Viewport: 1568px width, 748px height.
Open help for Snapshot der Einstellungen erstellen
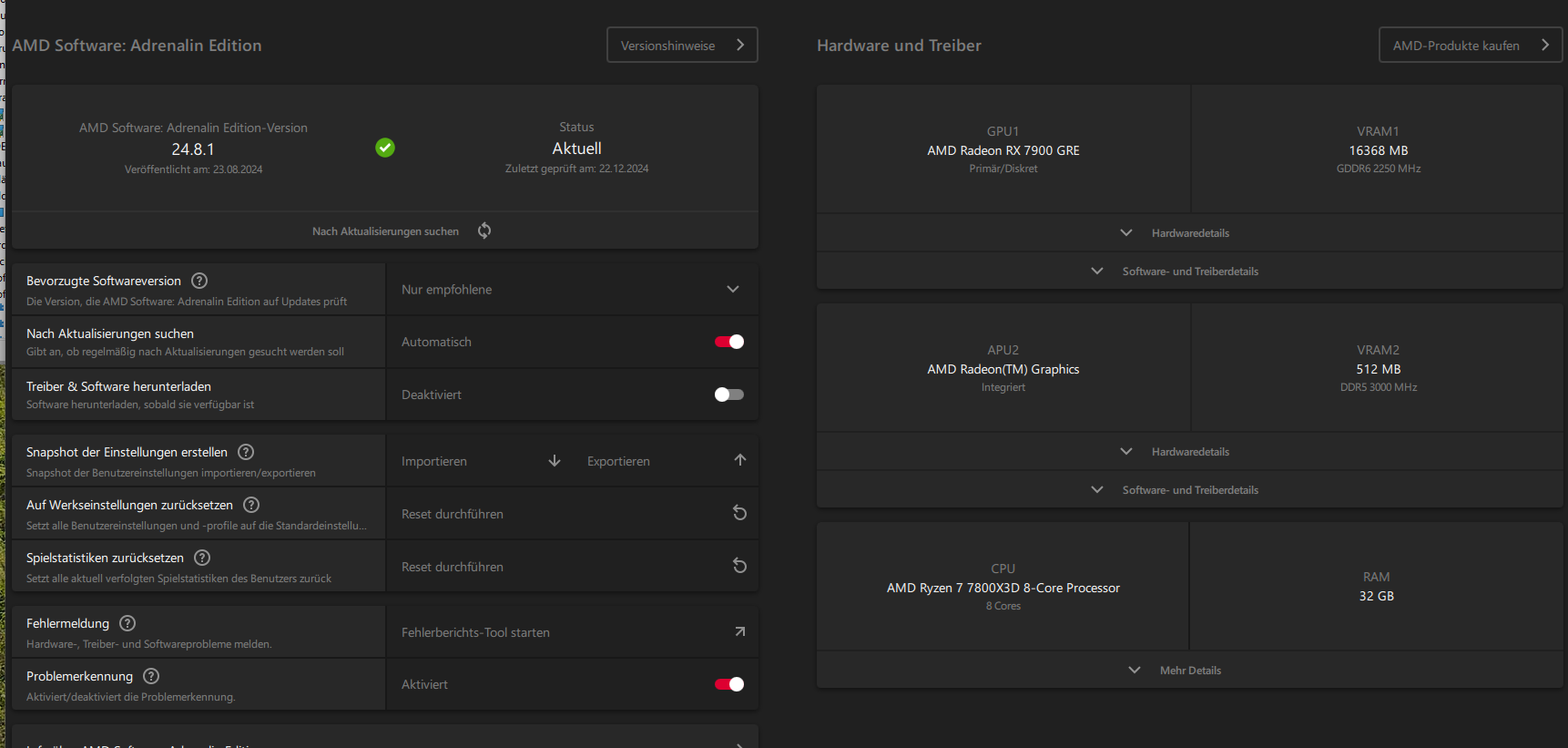click(246, 452)
